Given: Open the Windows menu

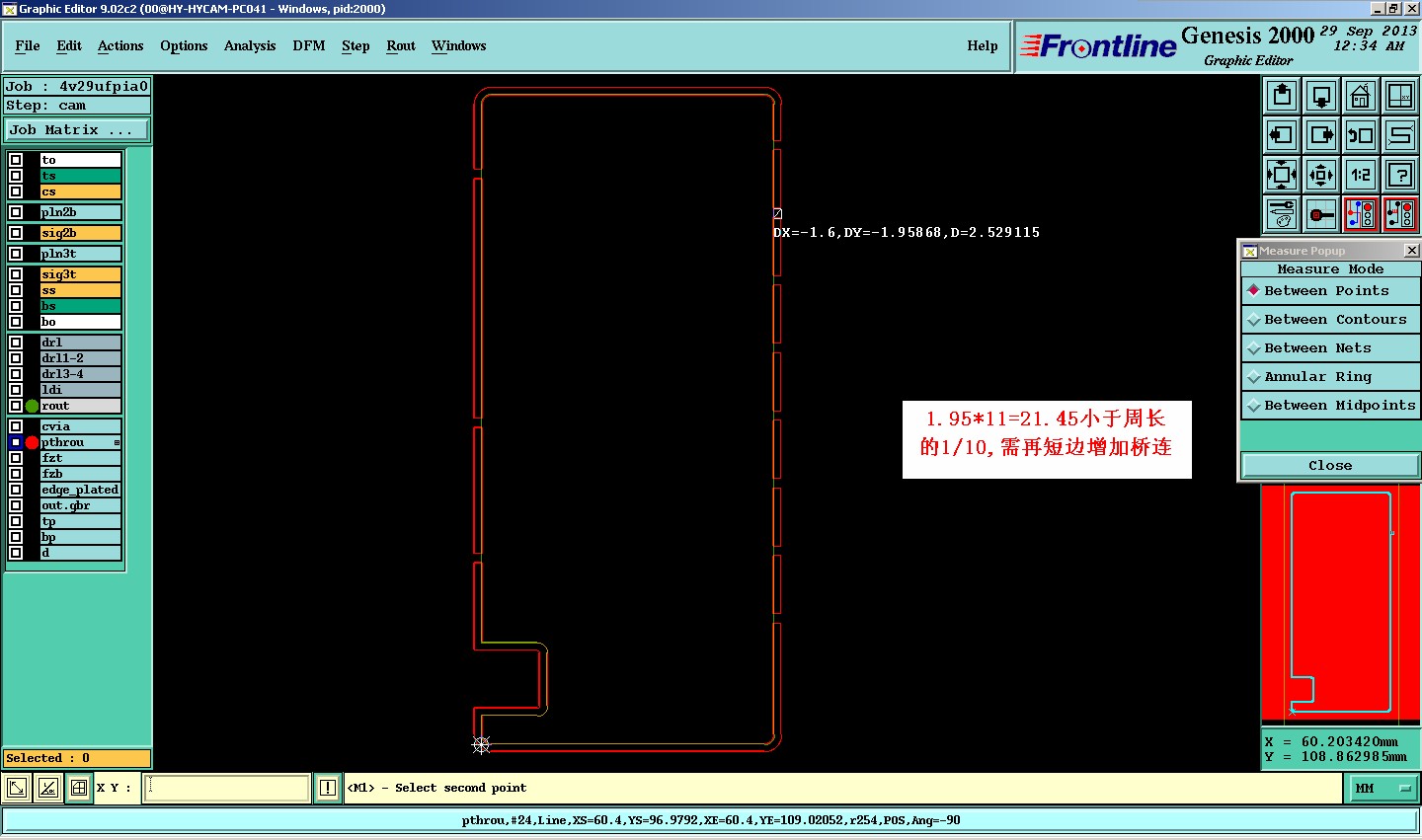Looking at the screenshot, I should (459, 46).
